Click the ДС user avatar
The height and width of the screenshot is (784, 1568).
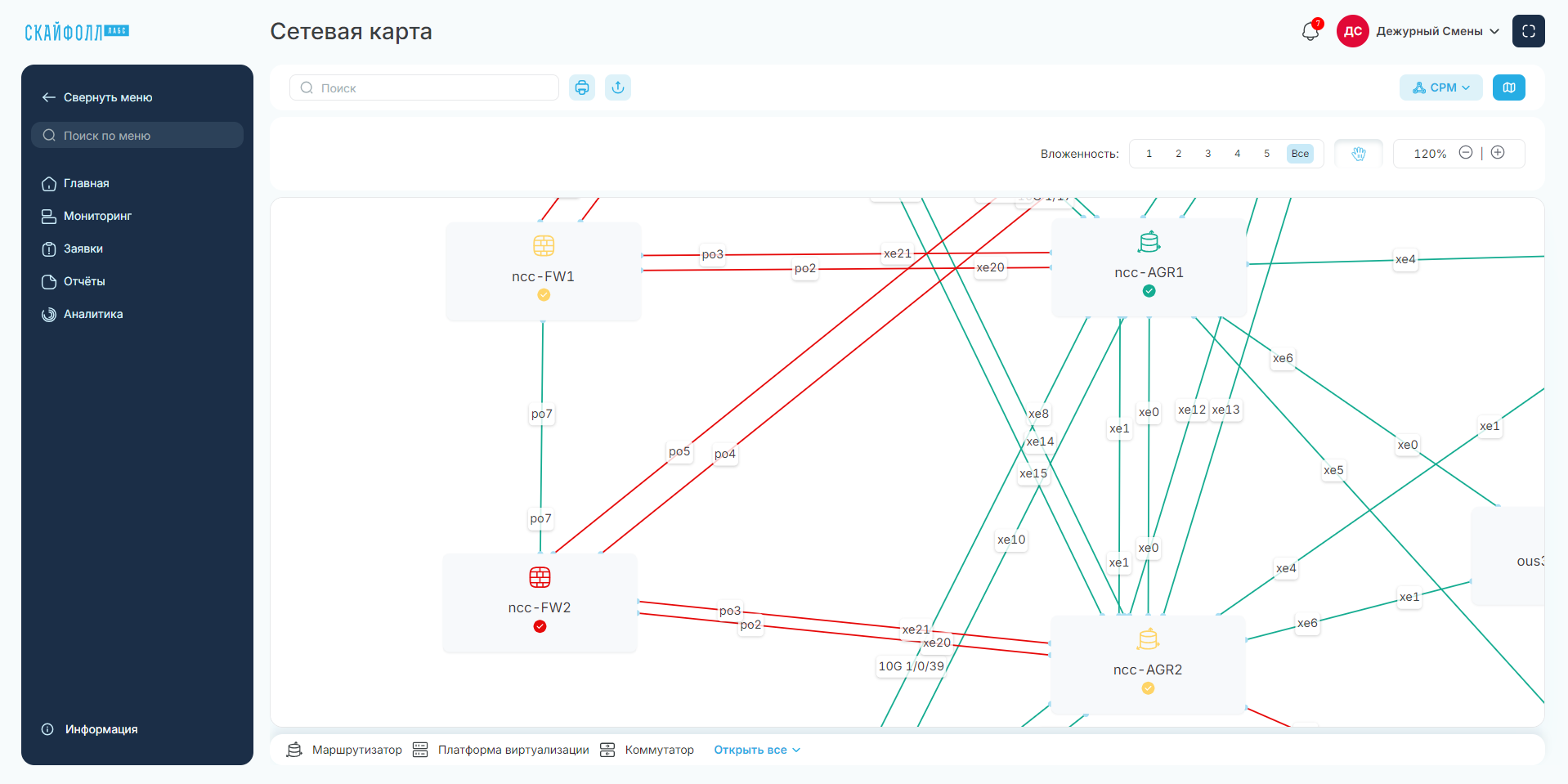click(1352, 31)
